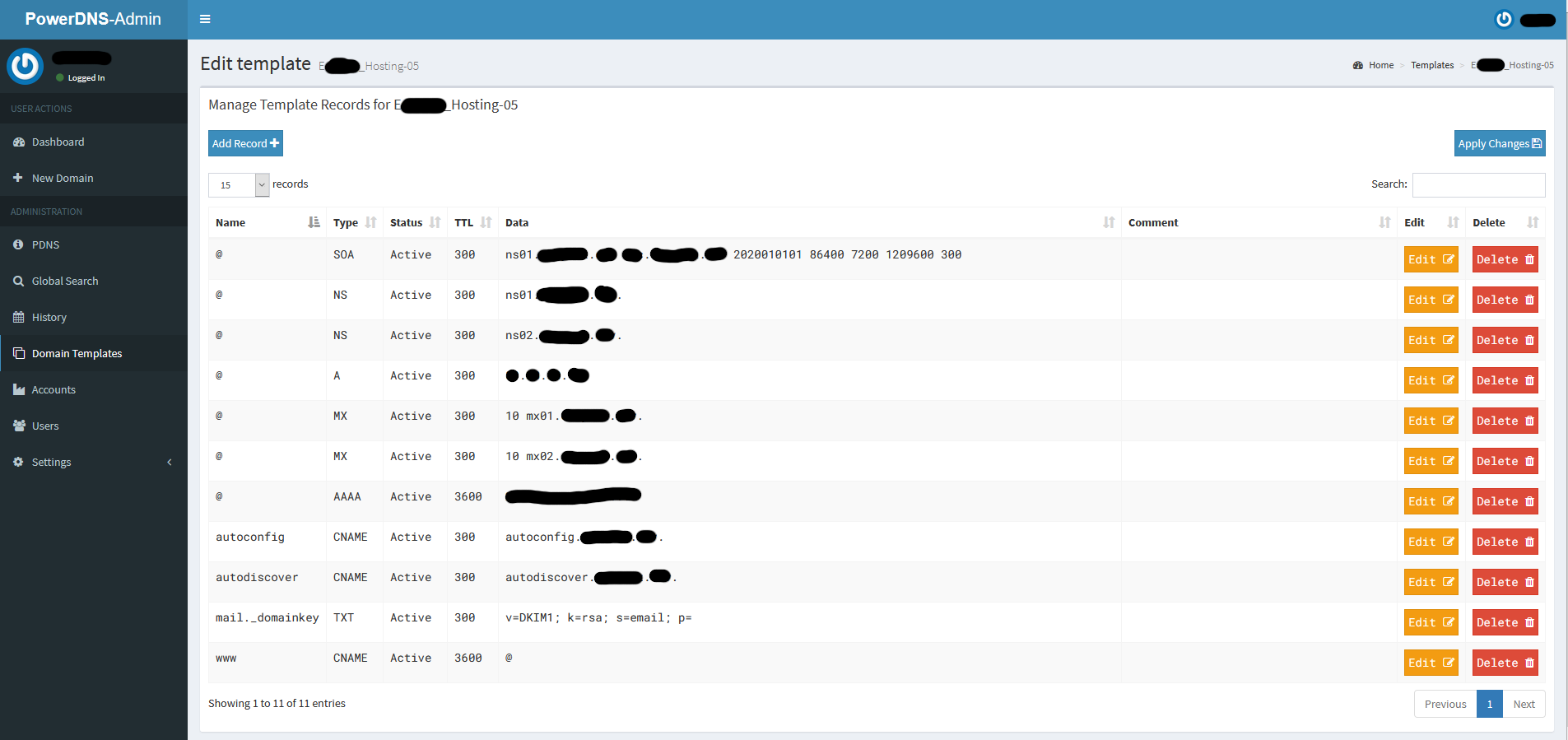This screenshot has height=740, width=1568.
Task: Go to Next page of records
Action: [x=1524, y=704]
